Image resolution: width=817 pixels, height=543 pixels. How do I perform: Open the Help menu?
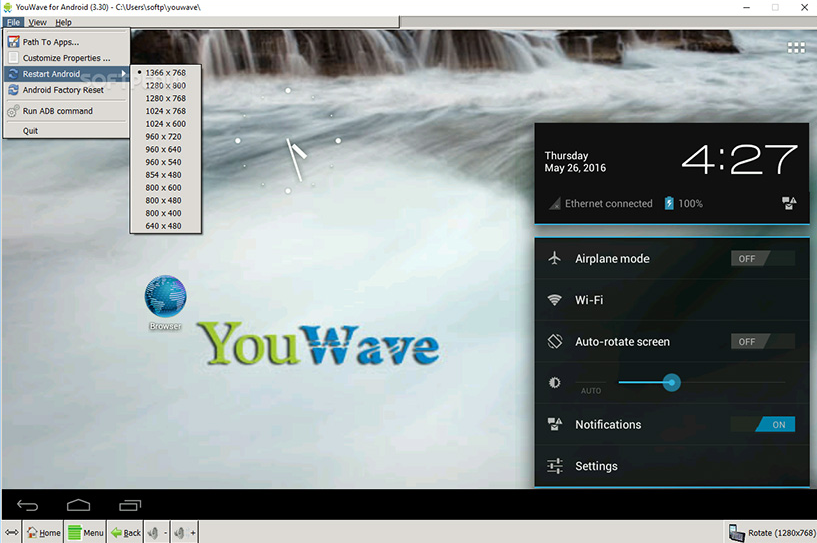click(64, 22)
